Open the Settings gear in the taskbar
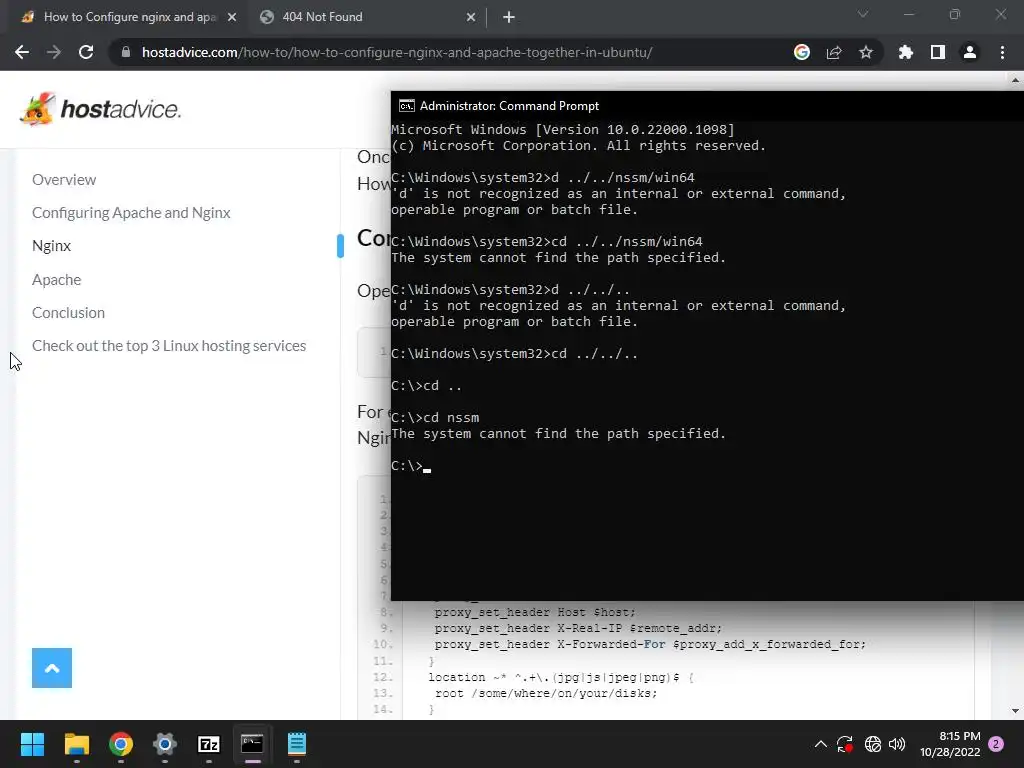Screen dimensions: 1024x768 (x=165, y=743)
